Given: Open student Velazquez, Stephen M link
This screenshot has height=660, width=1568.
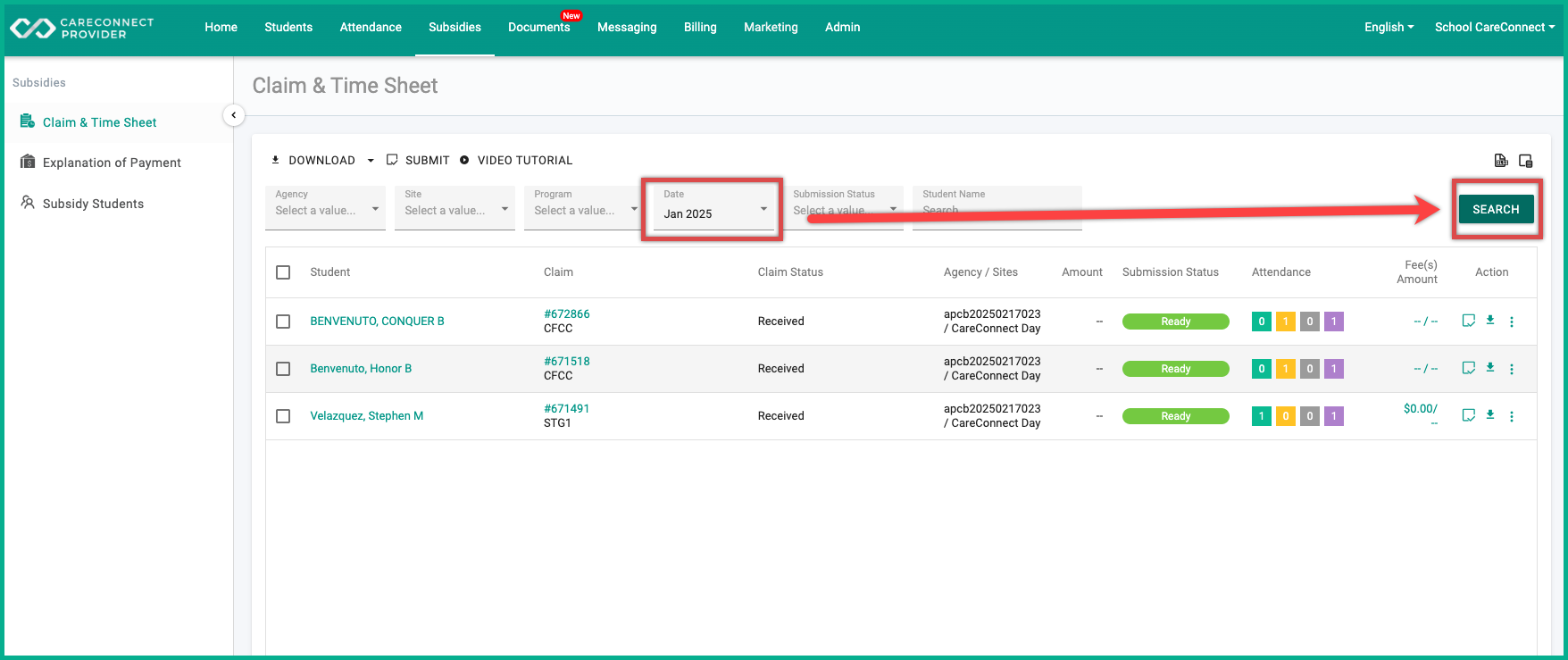Looking at the screenshot, I should pyautogui.click(x=367, y=416).
